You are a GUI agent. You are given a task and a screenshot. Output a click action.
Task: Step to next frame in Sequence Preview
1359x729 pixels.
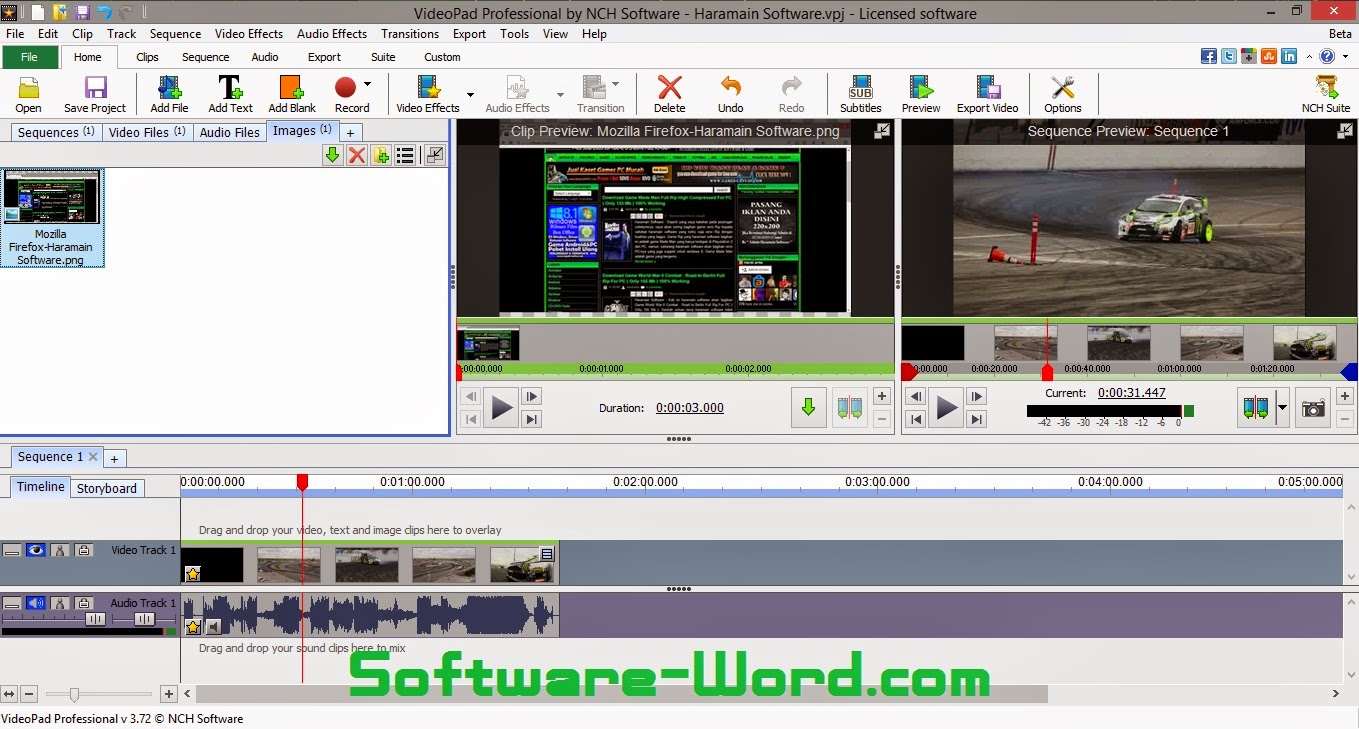[976, 397]
